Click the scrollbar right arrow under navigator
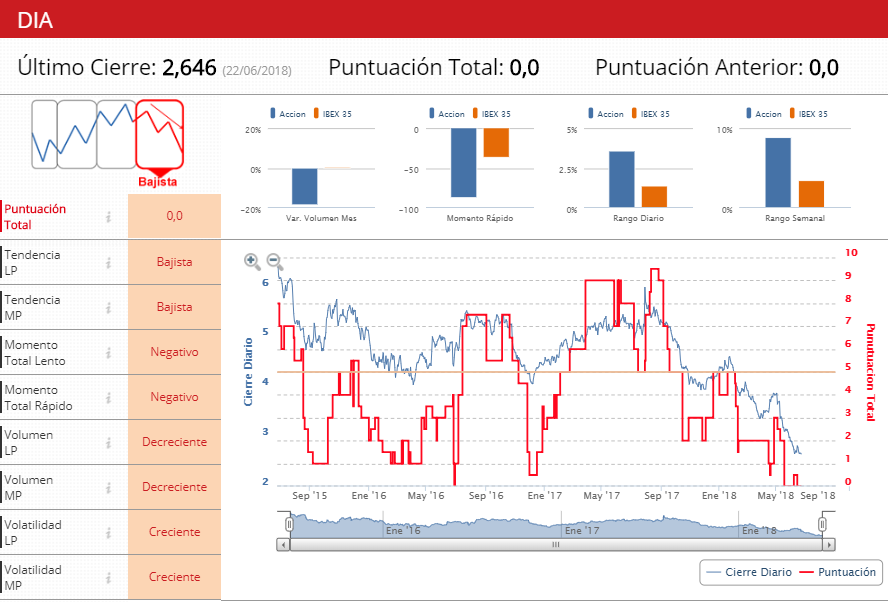 pyautogui.click(x=829, y=545)
